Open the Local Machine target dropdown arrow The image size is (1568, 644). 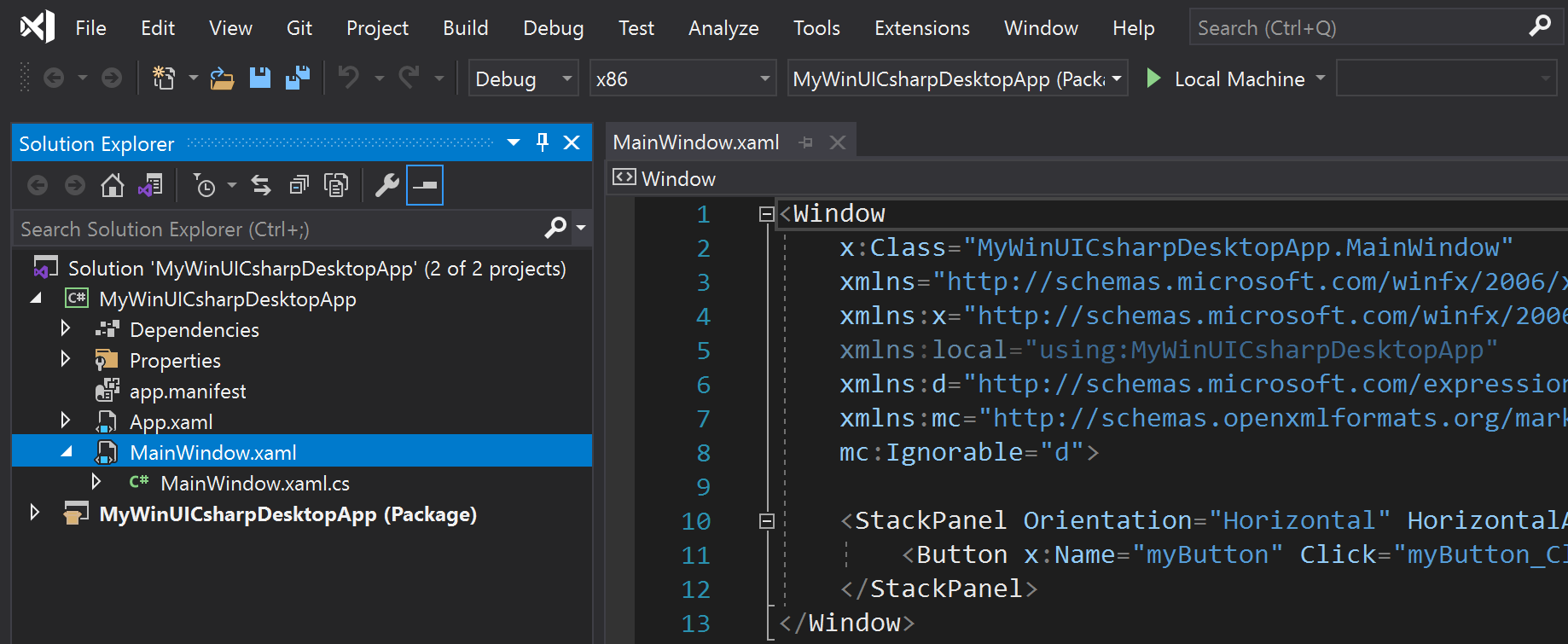[x=1321, y=78]
